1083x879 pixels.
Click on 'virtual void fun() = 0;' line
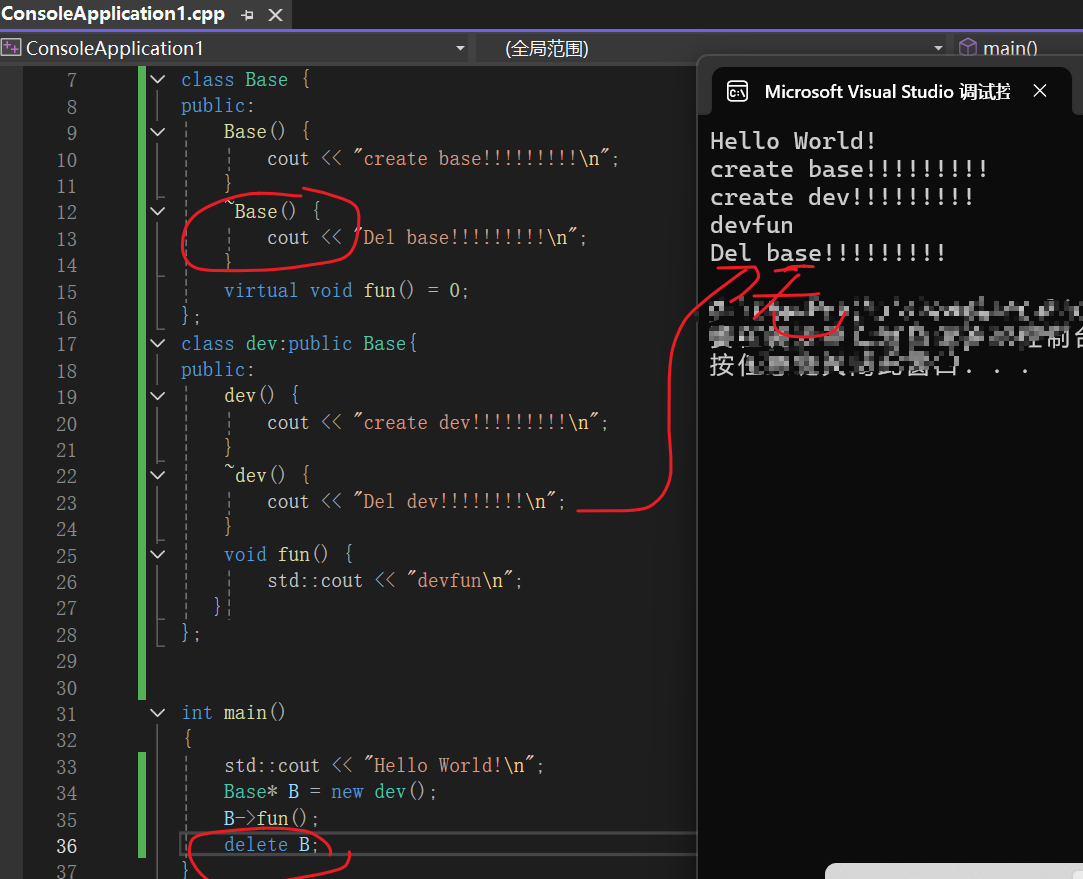click(x=346, y=290)
